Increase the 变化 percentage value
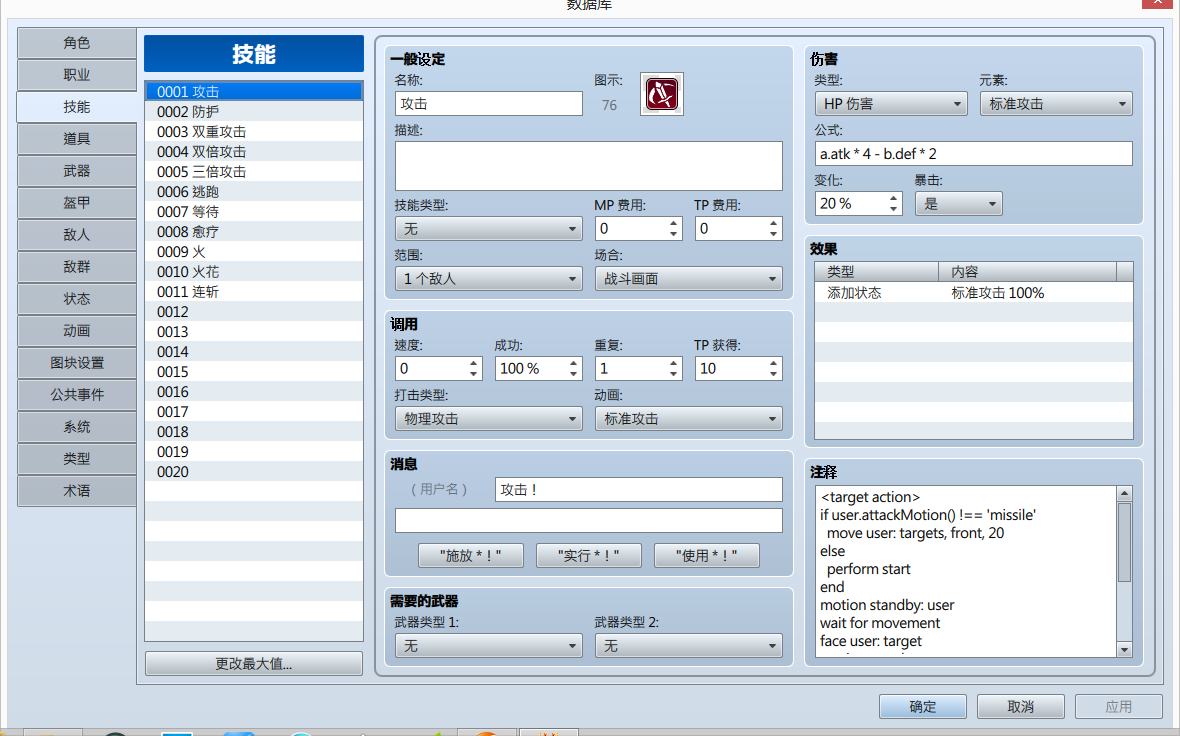The width and height of the screenshot is (1180, 736). [x=893, y=198]
